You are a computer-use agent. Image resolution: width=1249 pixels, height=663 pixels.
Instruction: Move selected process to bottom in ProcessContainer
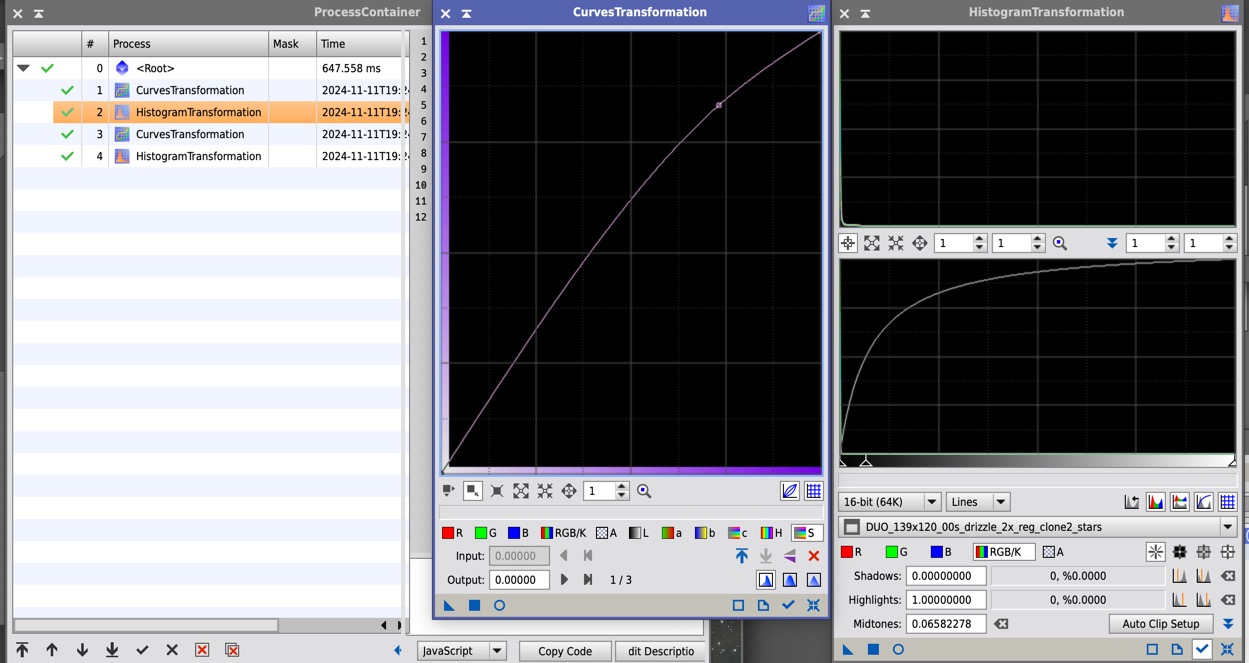pyautogui.click(x=112, y=650)
